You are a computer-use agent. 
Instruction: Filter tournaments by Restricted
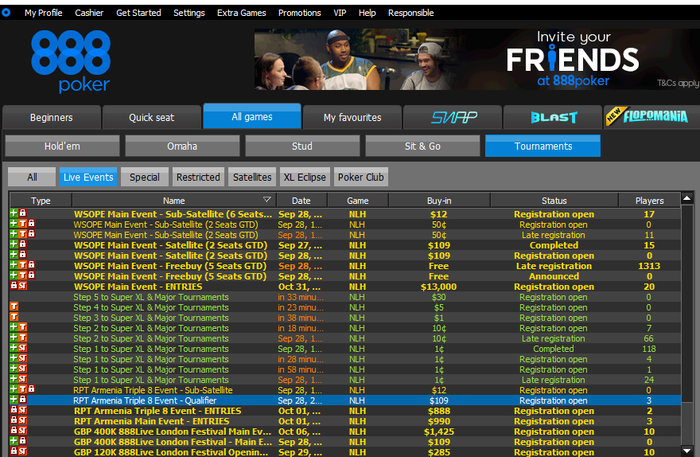click(198, 177)
